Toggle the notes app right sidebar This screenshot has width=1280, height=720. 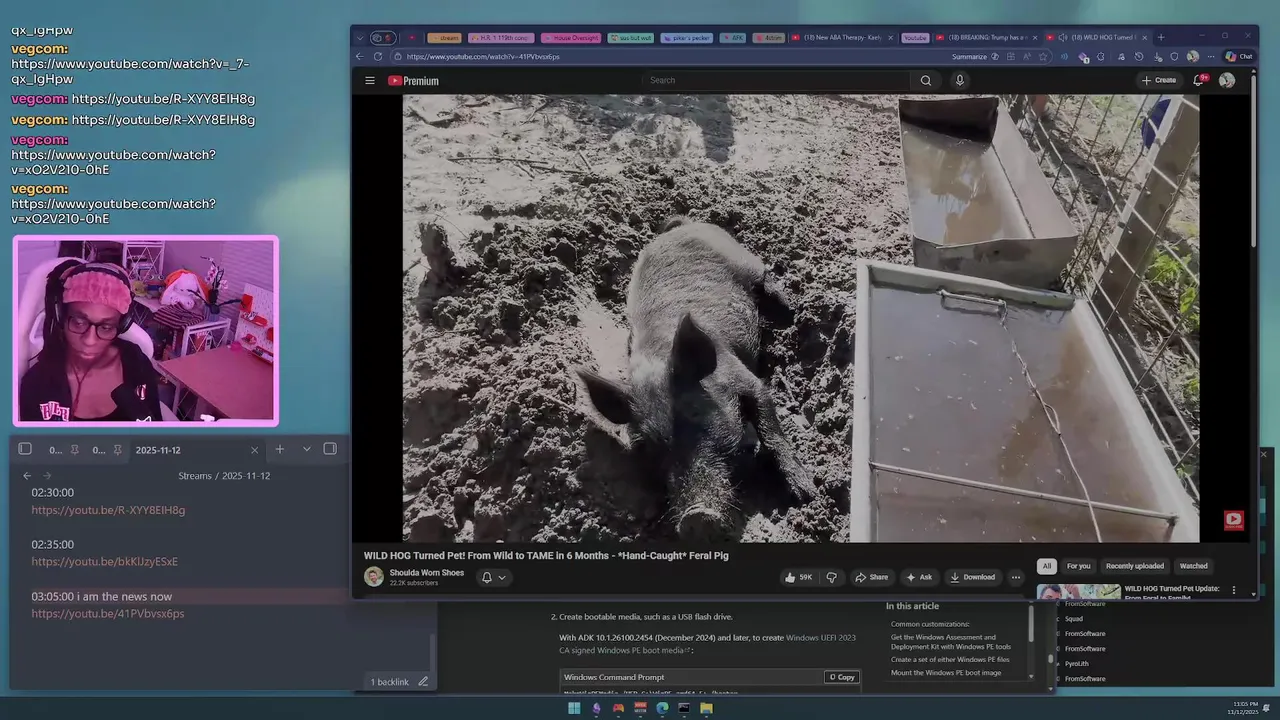[330, 449]
